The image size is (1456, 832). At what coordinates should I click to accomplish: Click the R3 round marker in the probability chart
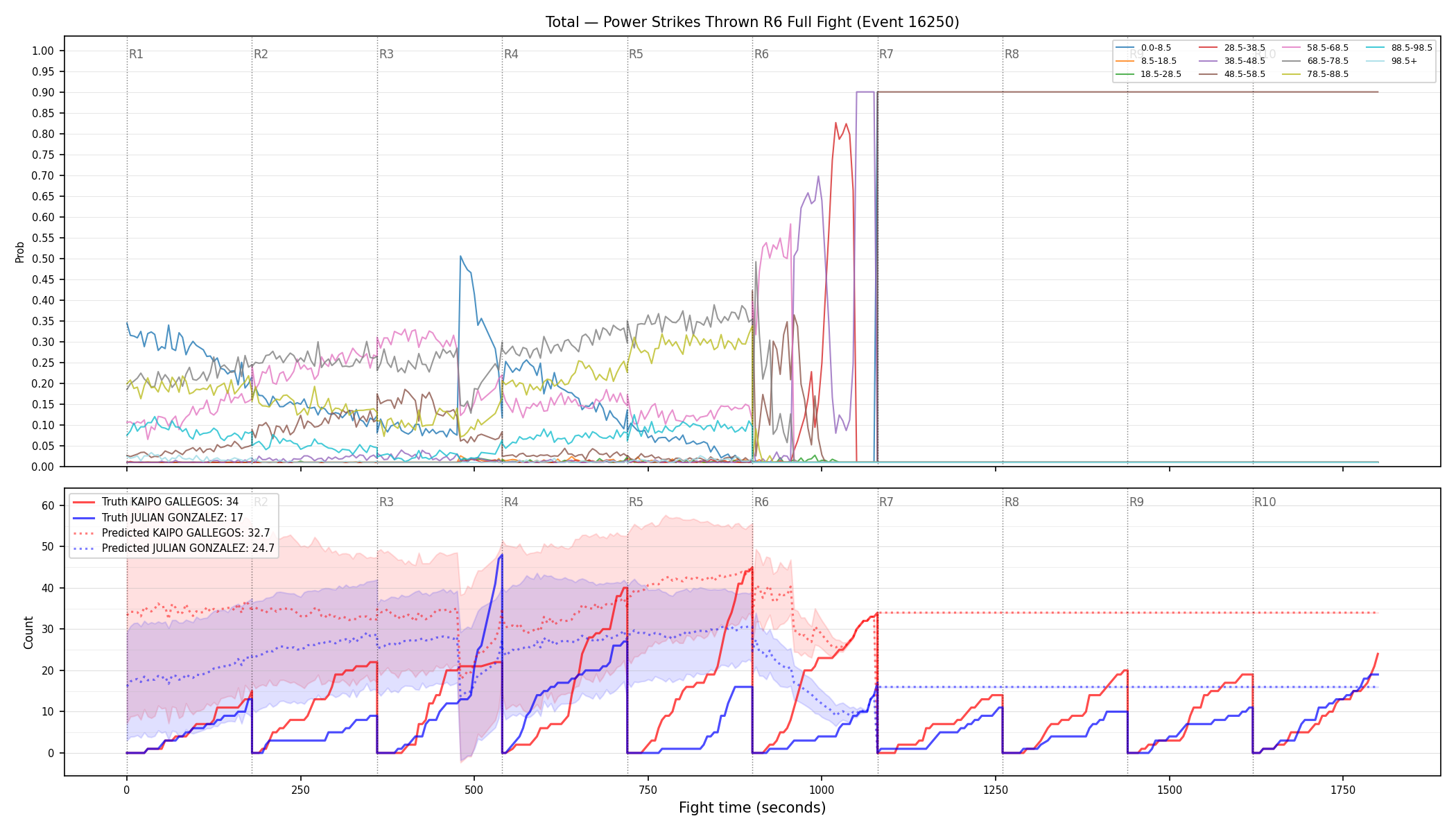[386, 54]
